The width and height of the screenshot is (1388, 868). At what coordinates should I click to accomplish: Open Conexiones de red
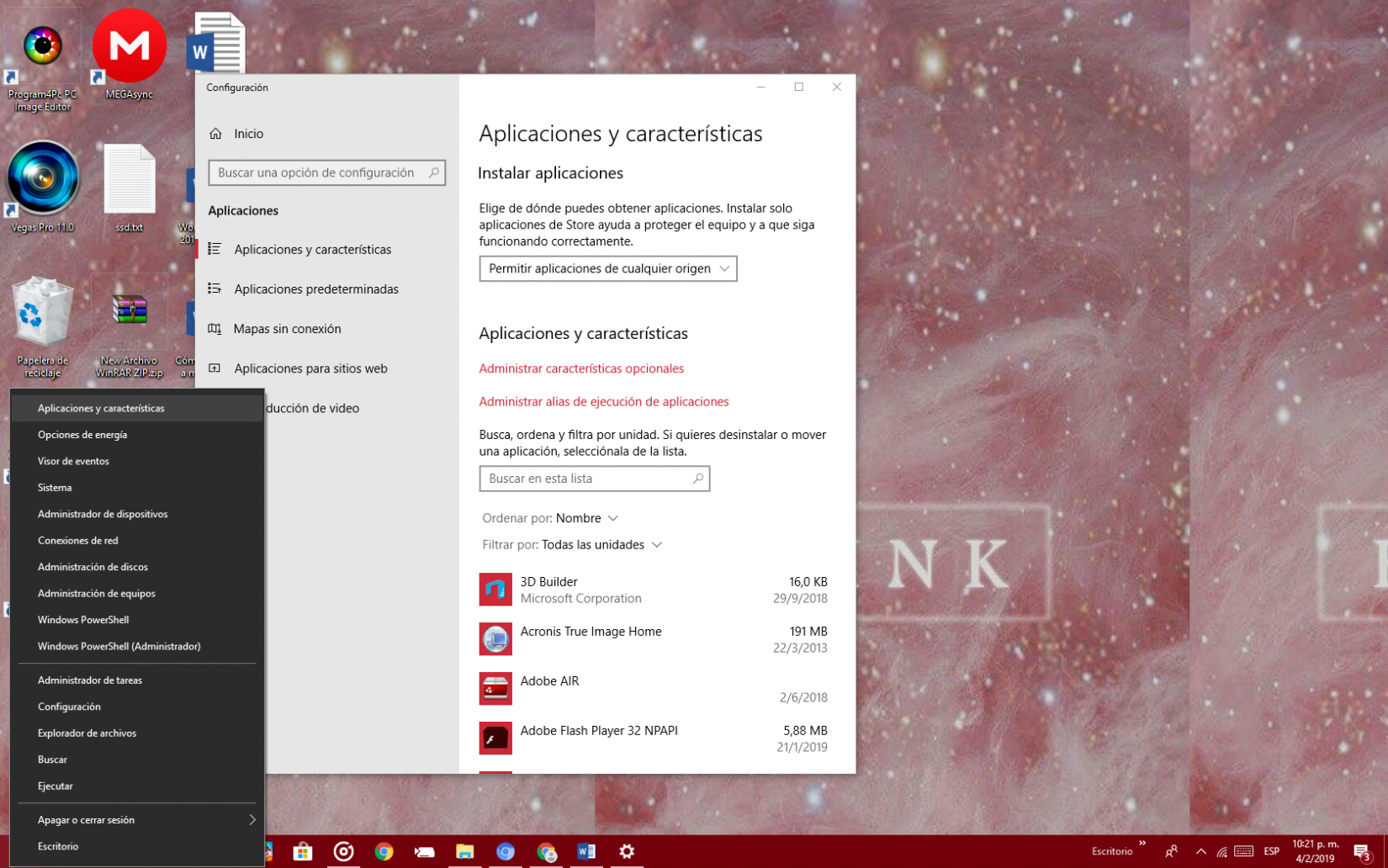click(137, 541)
